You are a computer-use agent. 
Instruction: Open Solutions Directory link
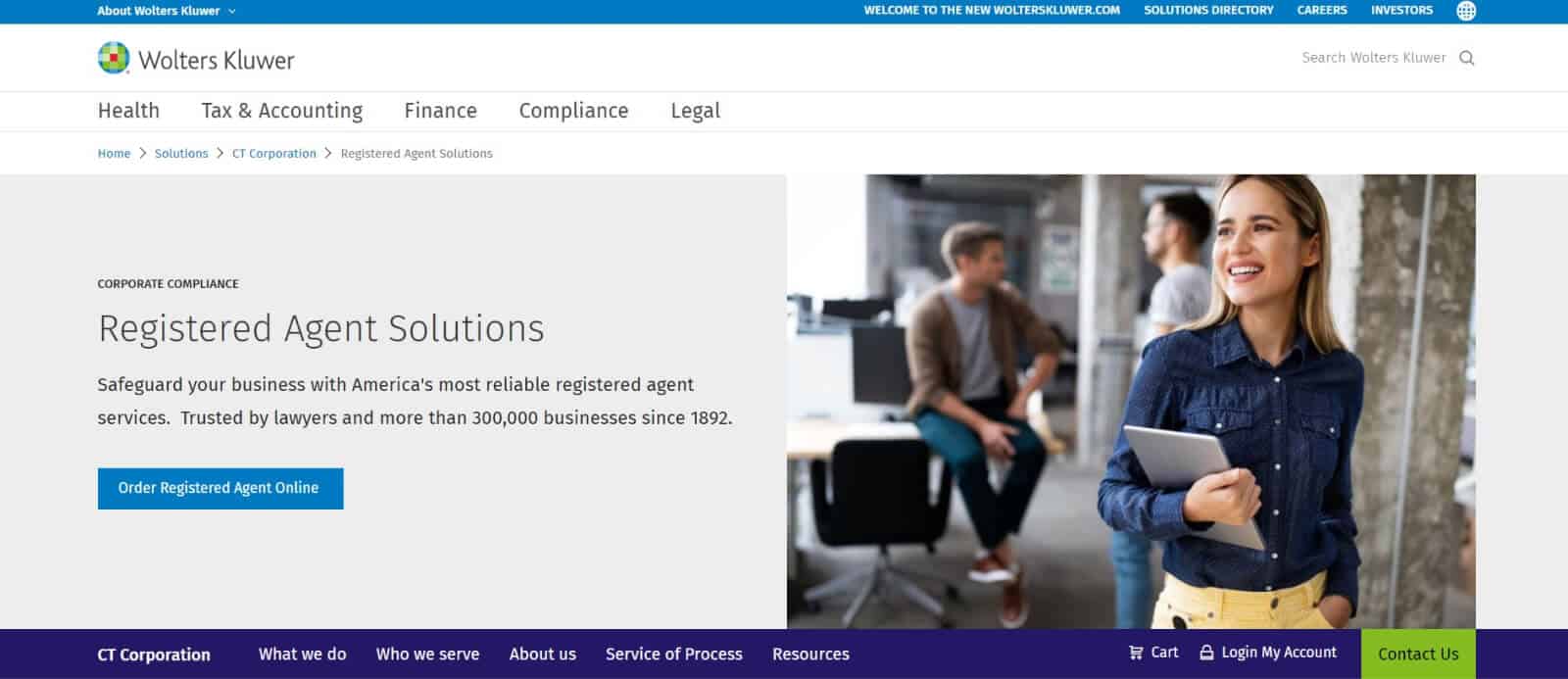coord(1208,10)
